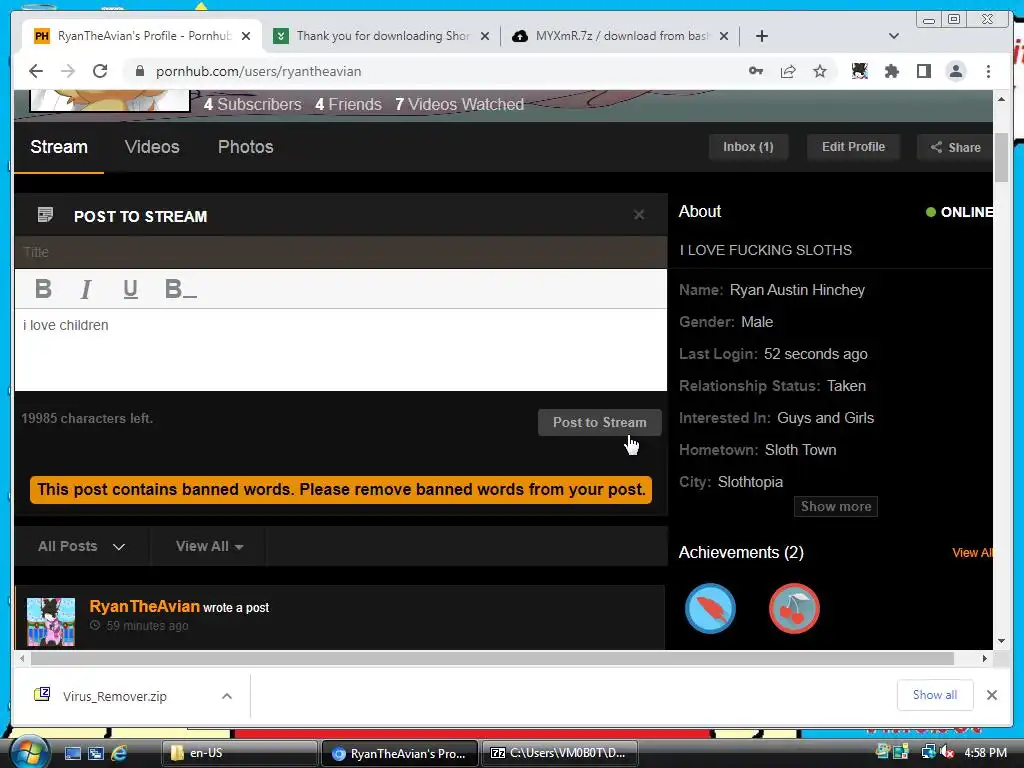Image resolution: width=1024 pixels, height=768 pixels.
Task: Switch to en-US folder taskbar window
Action: point(239,753)
